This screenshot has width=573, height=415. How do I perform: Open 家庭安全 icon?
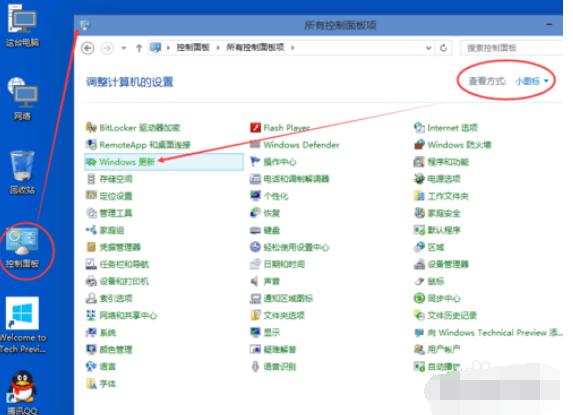(x=419, y=213)
